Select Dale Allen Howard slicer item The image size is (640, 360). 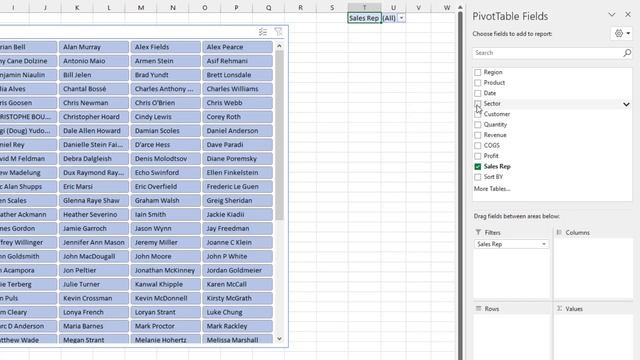coord(93,131)
